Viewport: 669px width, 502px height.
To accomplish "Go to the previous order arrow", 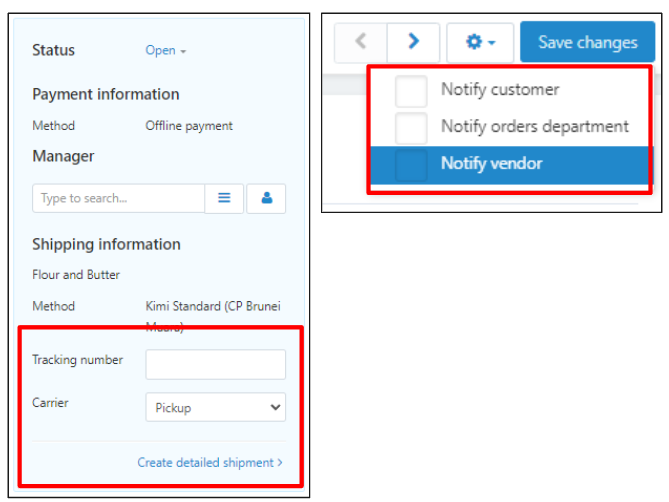I will pyautogui.click(x=361, y=42).
